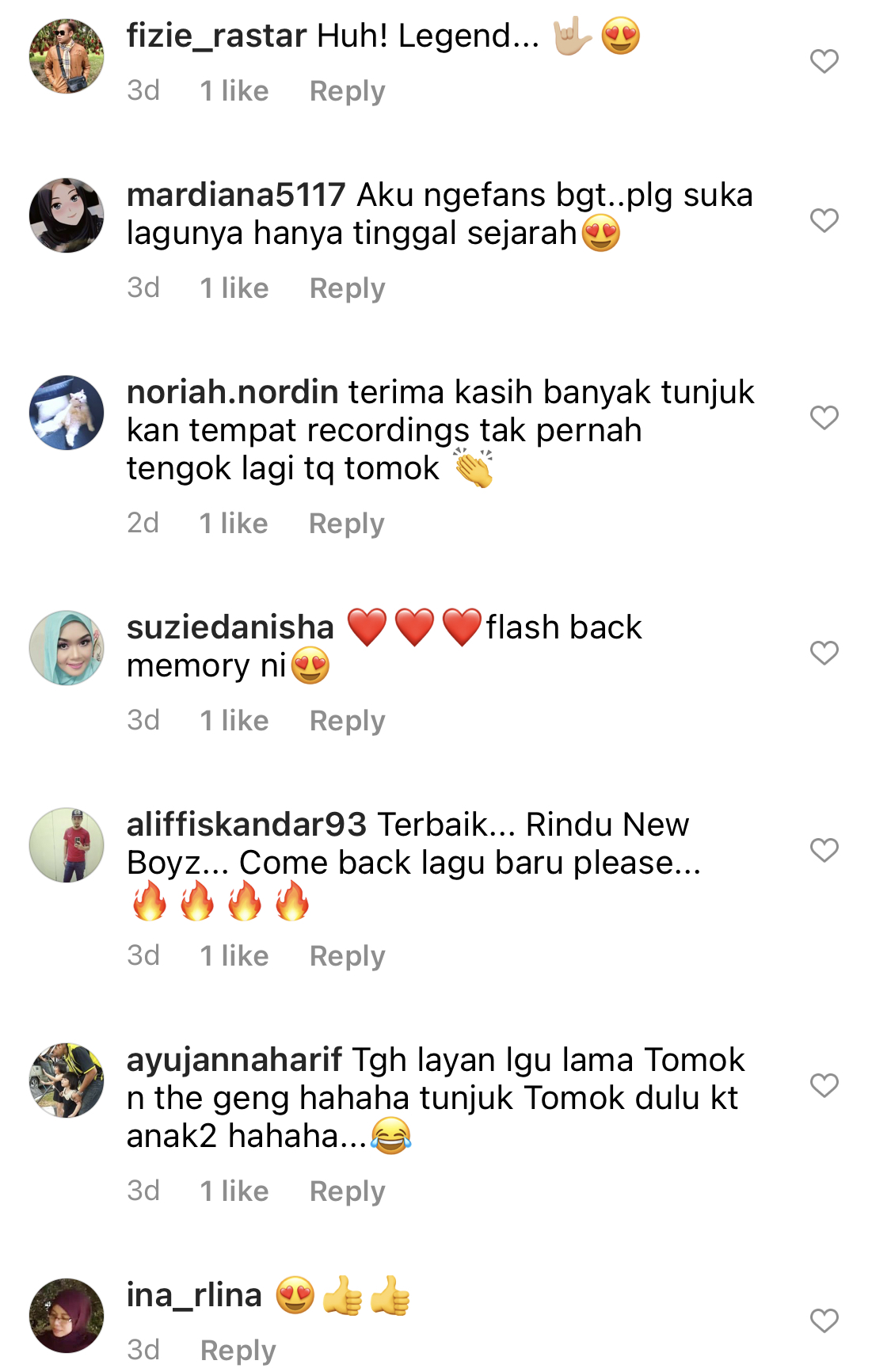Image resolution: width=891 pixels, height=1372 pixels.
Task: Like fizie_rastar's comment with the heart
Action: click(x=824, y=61)
